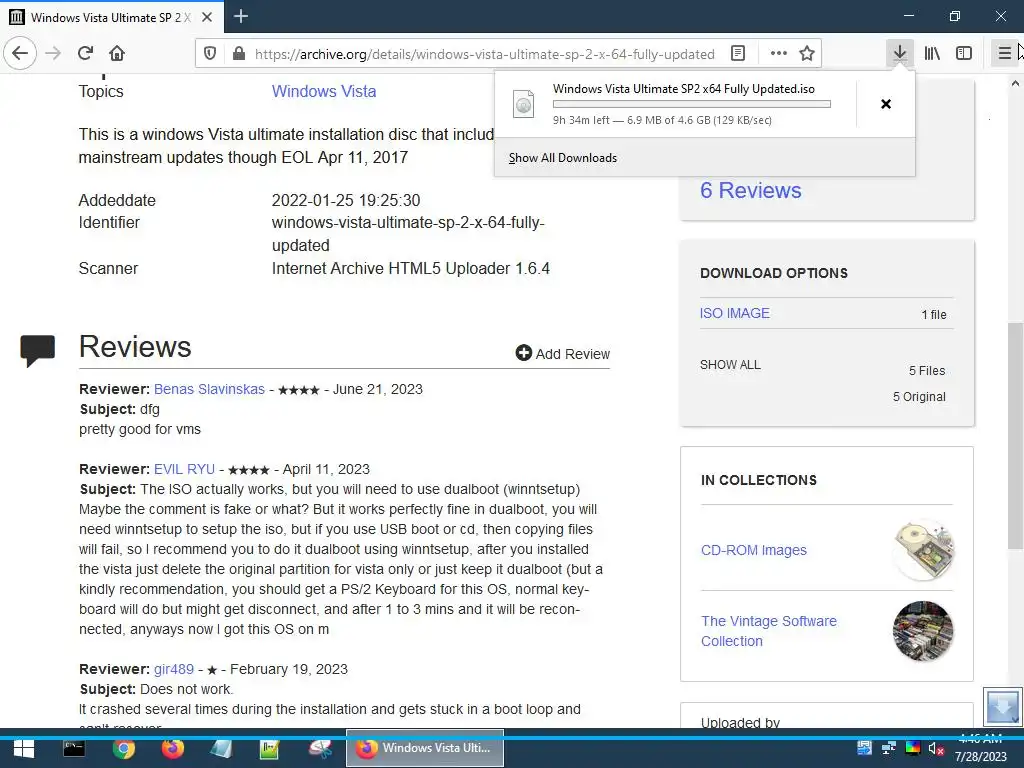This screenshot has width=1024, height=768.
Task: Click Internet Archive HTML5 Uploader 1.6.4 text
Action: click(411, 268)
